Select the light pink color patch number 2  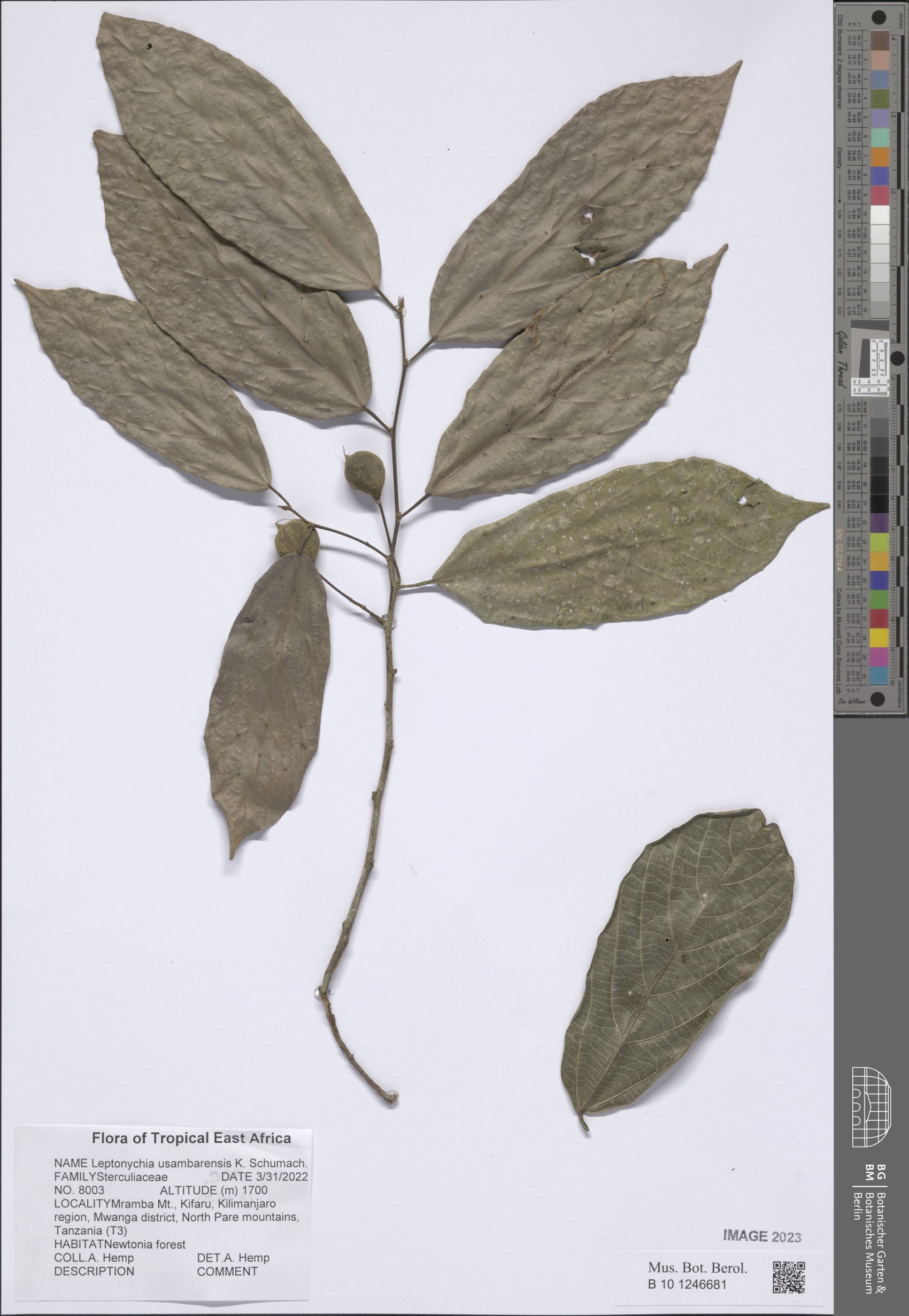click(880, 60)
